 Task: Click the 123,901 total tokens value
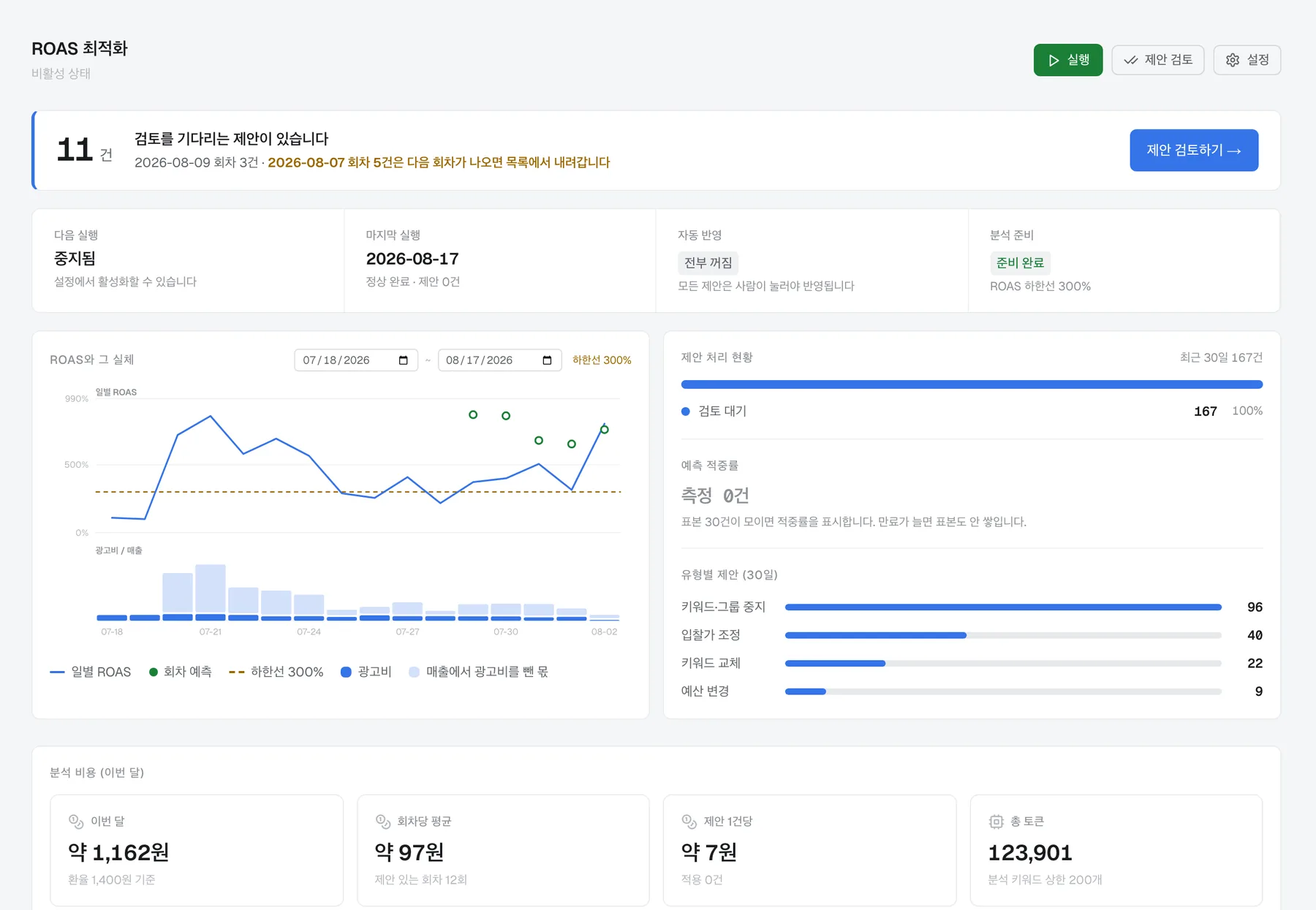point(1030,852)
